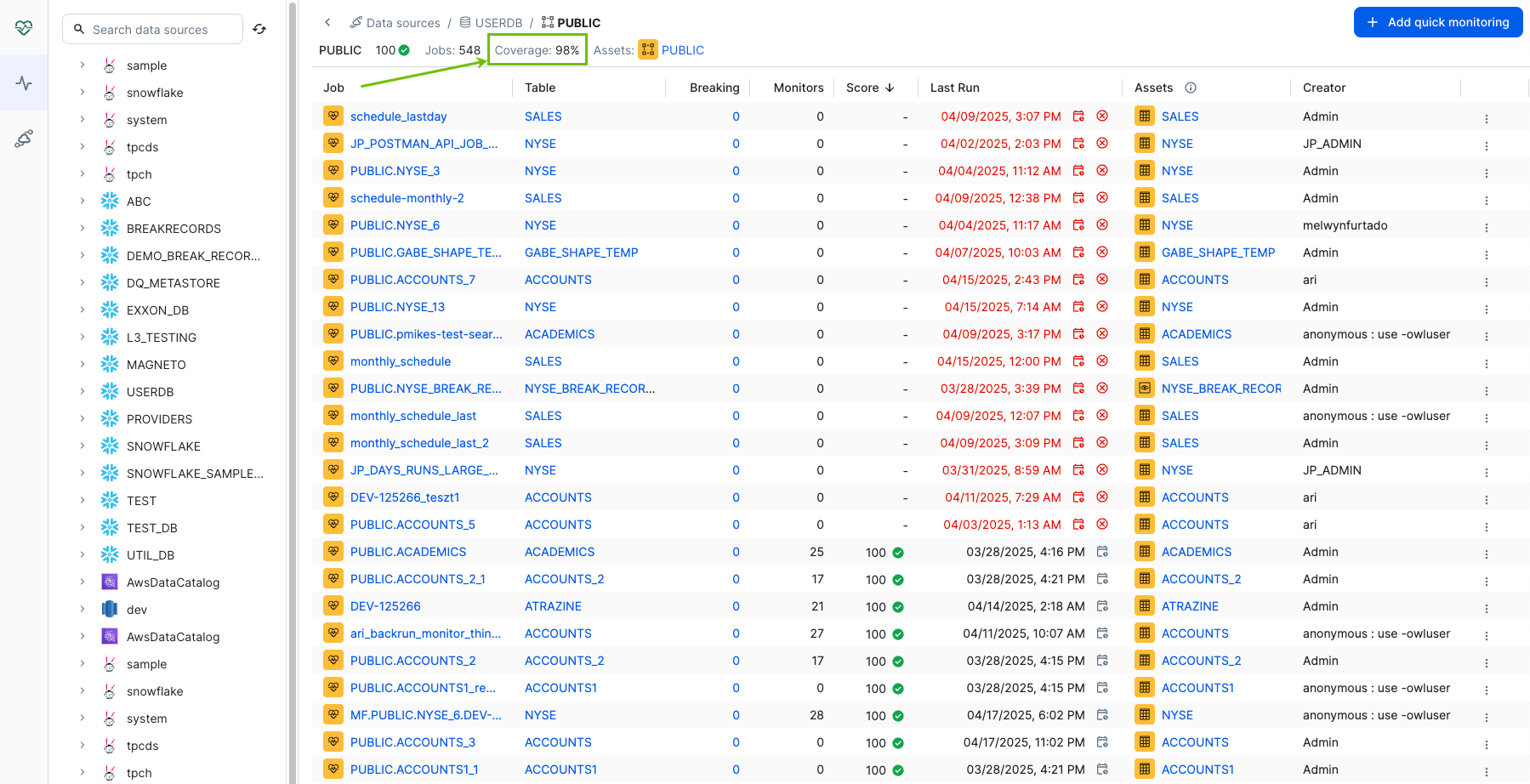Expand the USERDB node in the sidebar

coord(81,391)
